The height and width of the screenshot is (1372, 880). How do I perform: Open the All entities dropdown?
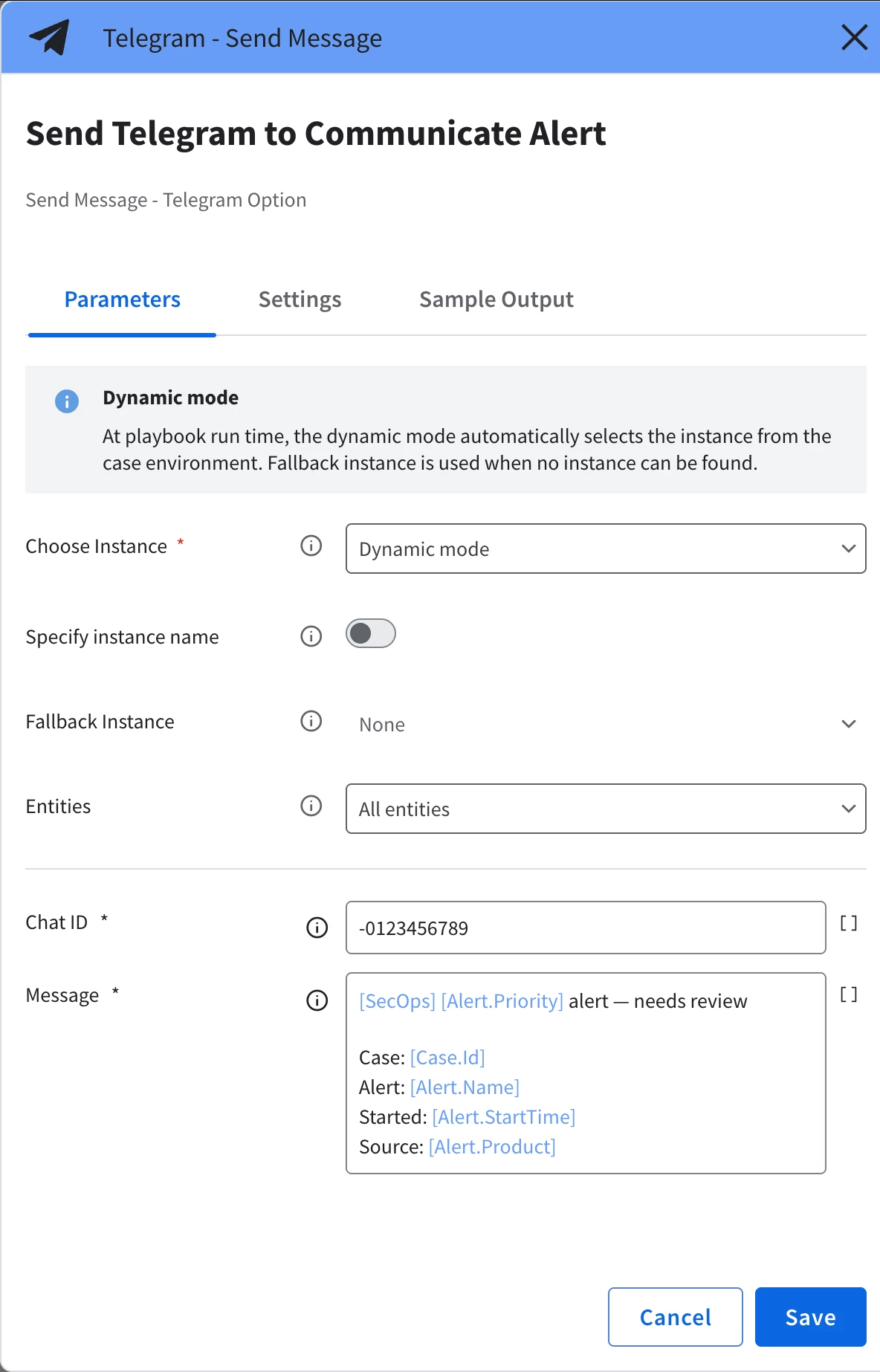coord(606,809)
